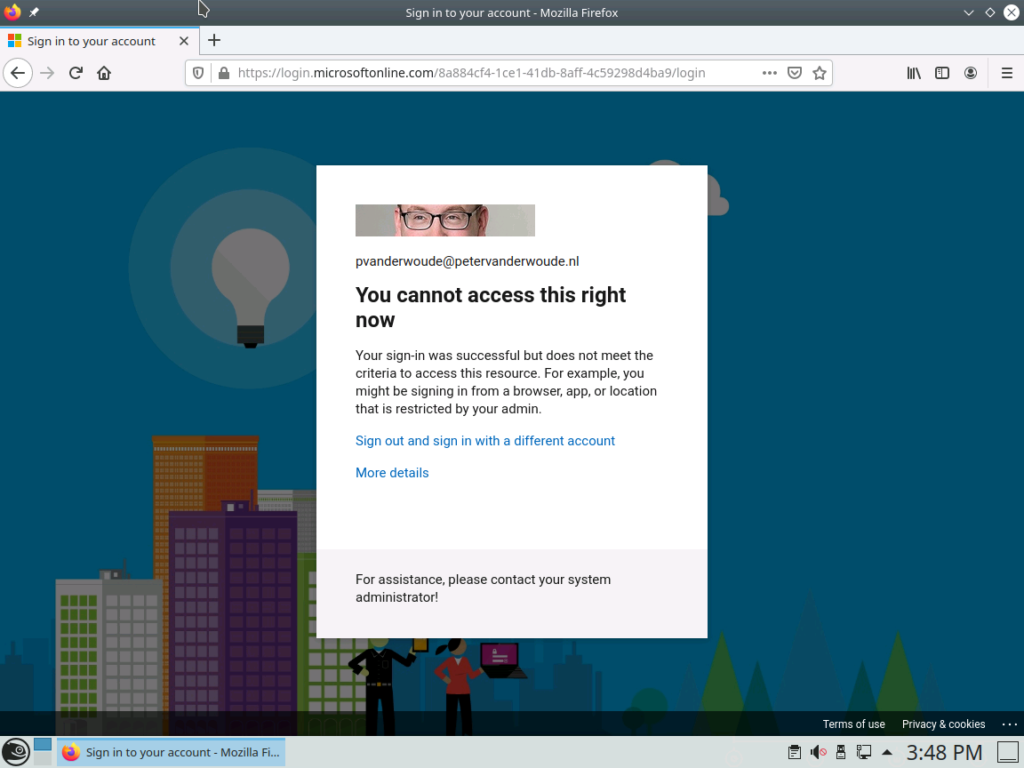Open the page actions three-dot menu
1024x768 pixels.
pyautogui.click(x=769, y=73)
